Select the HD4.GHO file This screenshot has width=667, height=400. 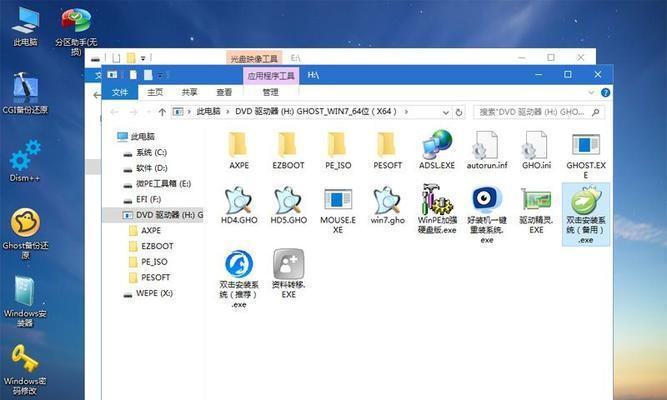tap(239, 205)
